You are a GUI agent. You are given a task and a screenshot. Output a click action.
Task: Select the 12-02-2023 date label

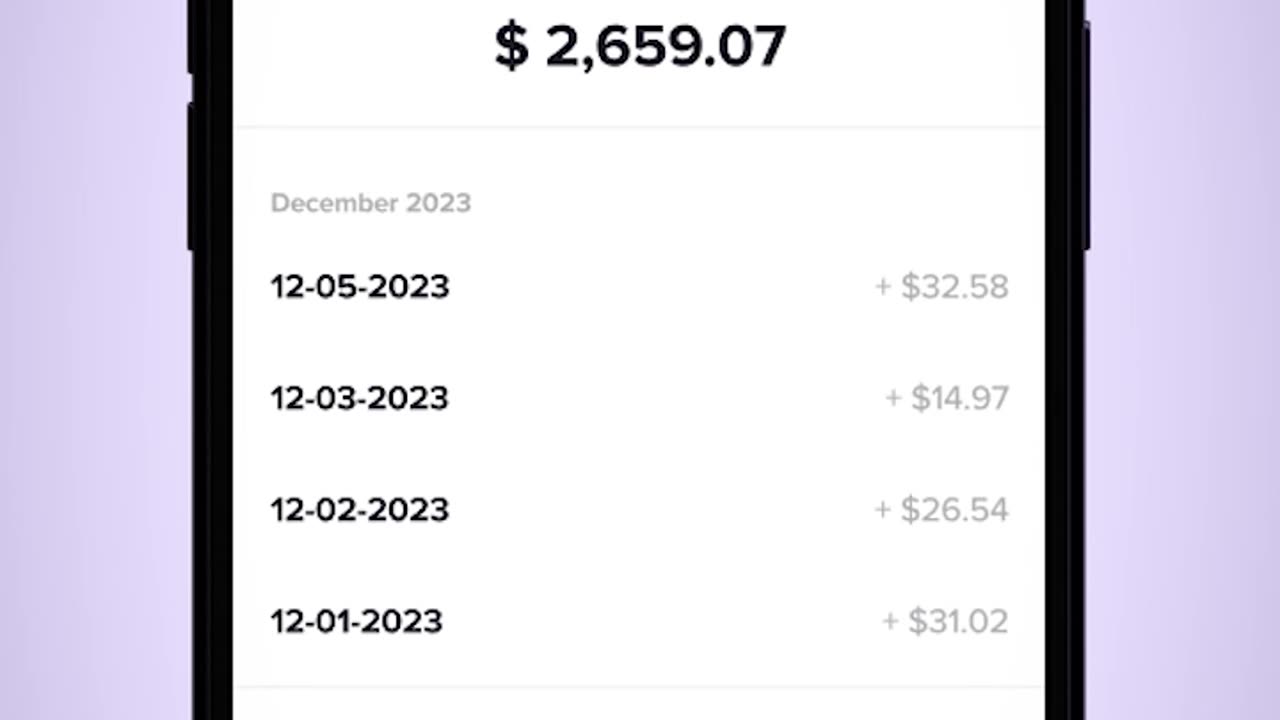coord(360,510)
